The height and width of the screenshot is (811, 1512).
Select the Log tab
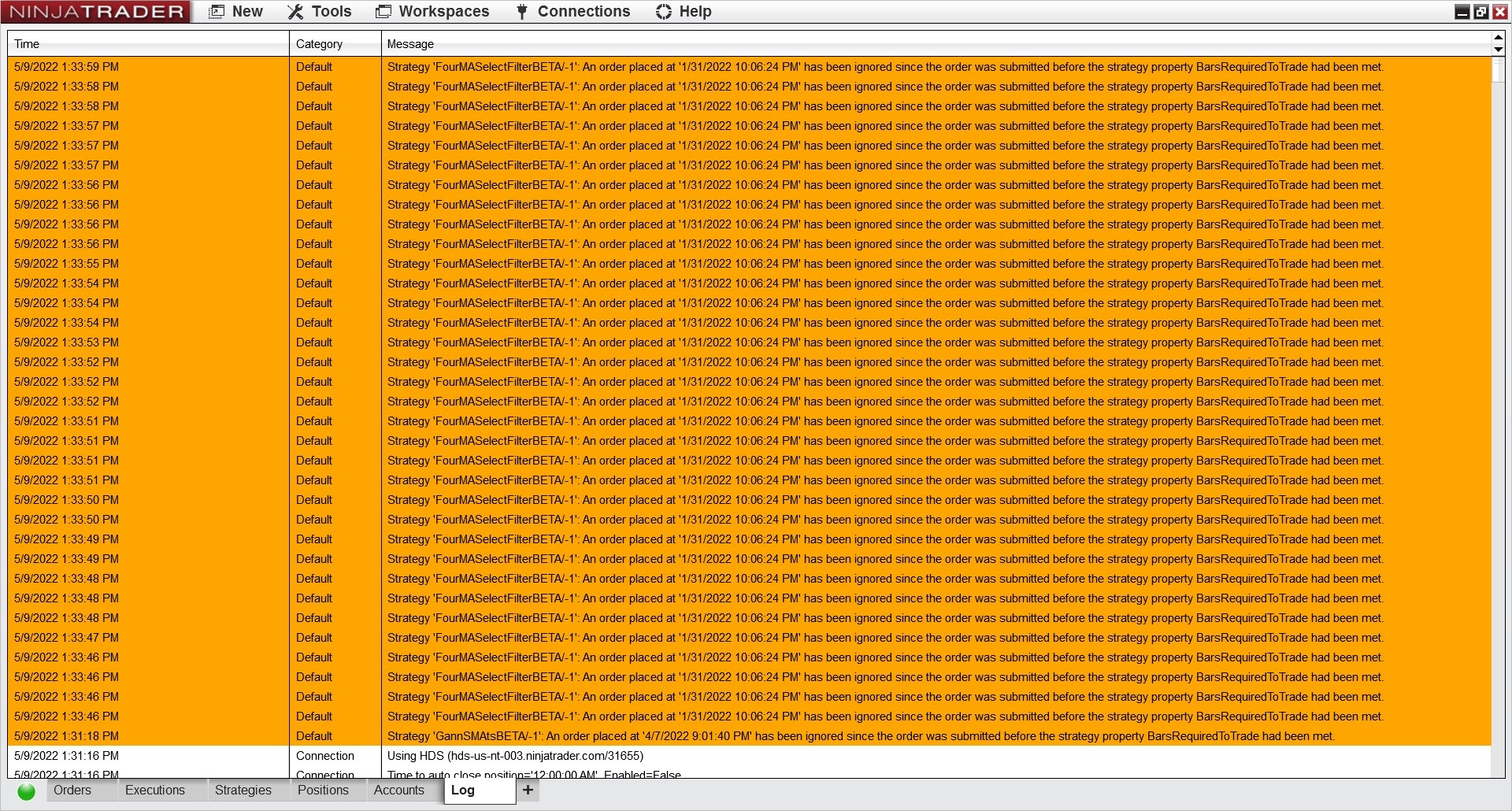click(479, 791)
